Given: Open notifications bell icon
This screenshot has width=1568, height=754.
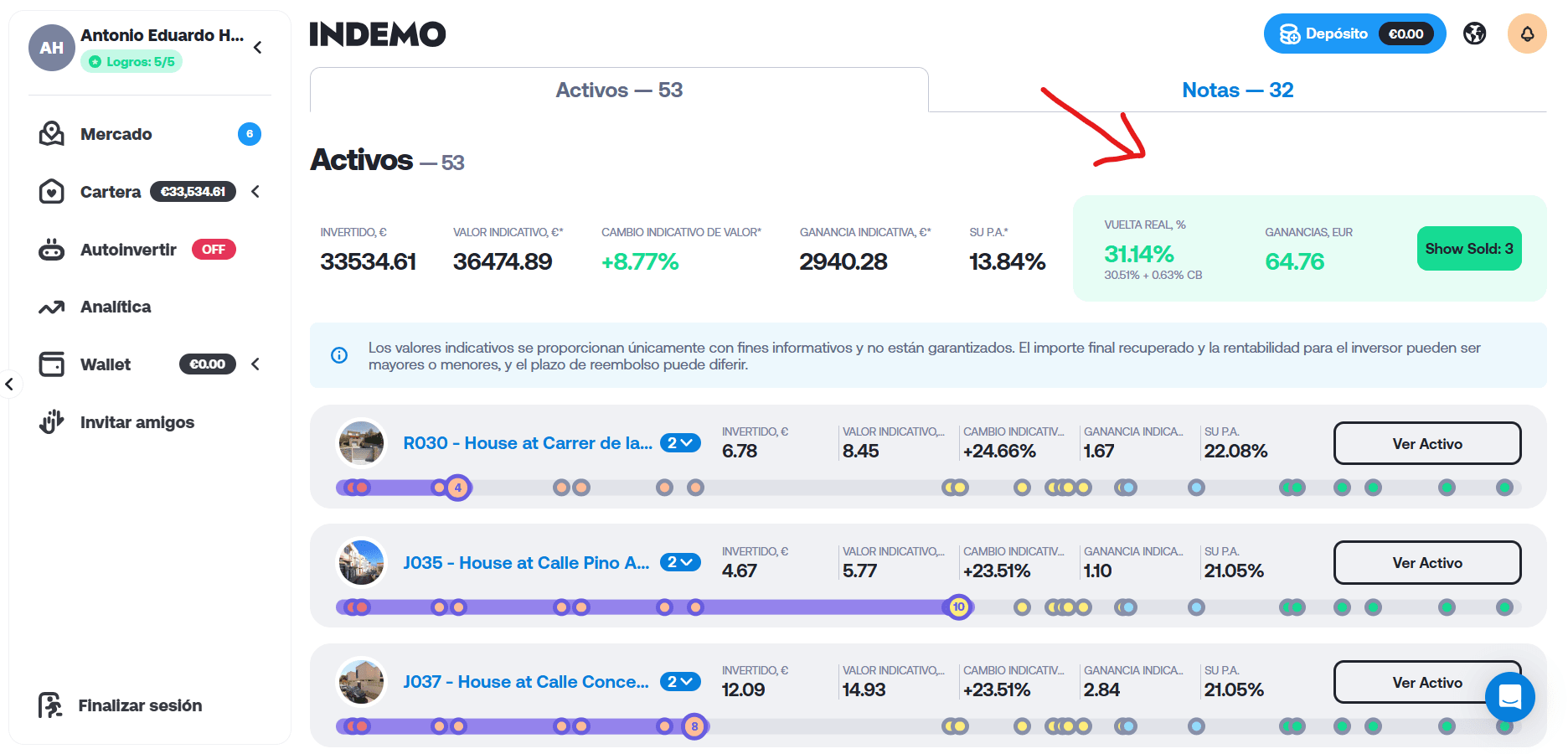Looking at the screenshot, I should pyautogui.click(x=1527, y=34).
